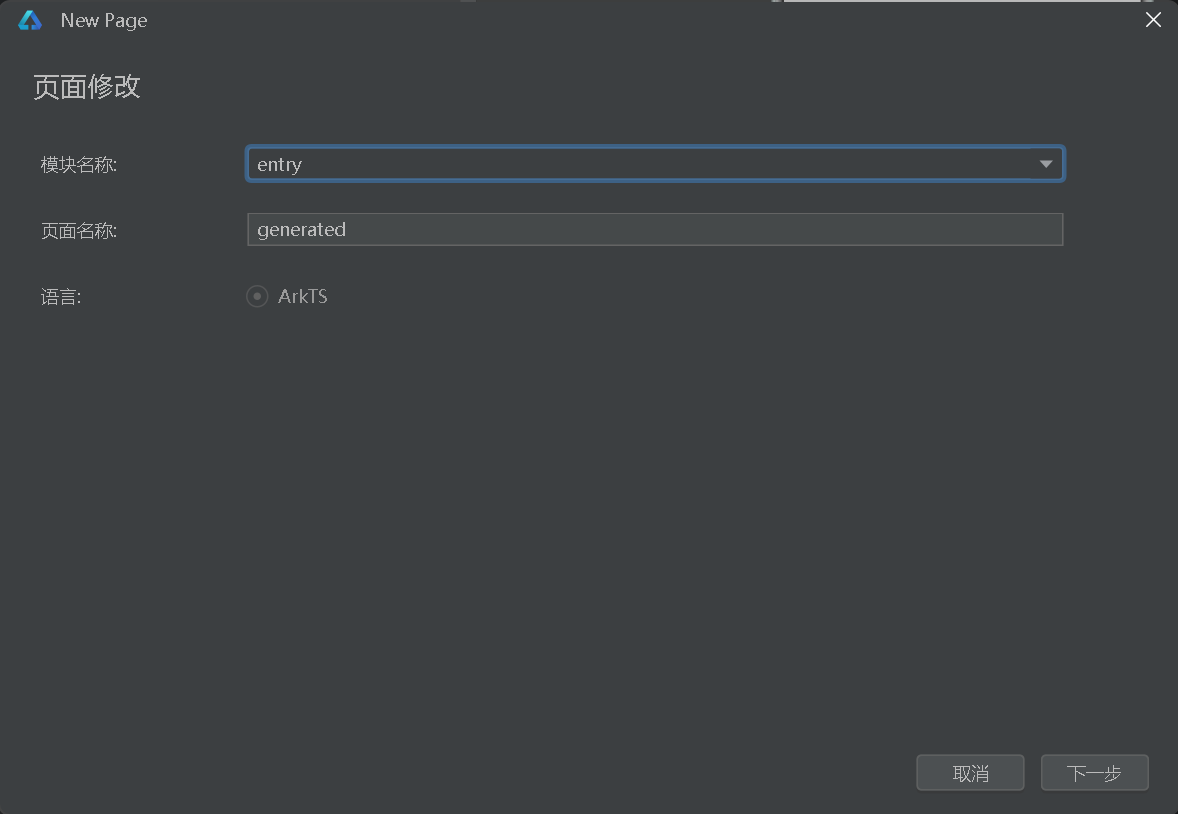Image resolution: width=1178 pixels, height=814 pixels.
Task: Click the 语言 label
Action: point(60,297)
